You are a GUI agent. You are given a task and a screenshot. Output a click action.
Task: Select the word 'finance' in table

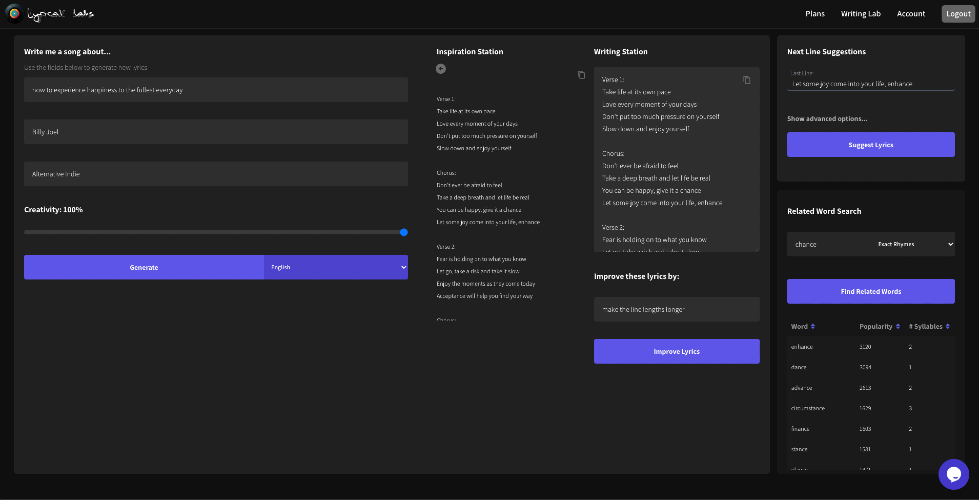800,429
